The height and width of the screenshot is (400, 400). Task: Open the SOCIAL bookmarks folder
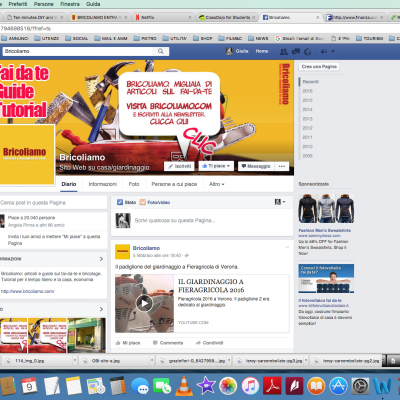77,38
